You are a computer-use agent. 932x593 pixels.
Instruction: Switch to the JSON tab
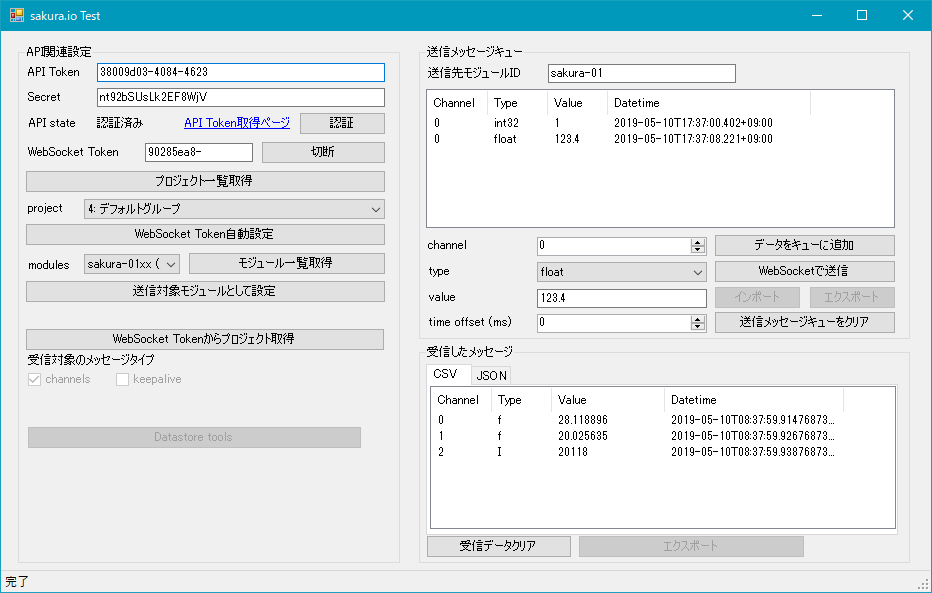(491, 375)
